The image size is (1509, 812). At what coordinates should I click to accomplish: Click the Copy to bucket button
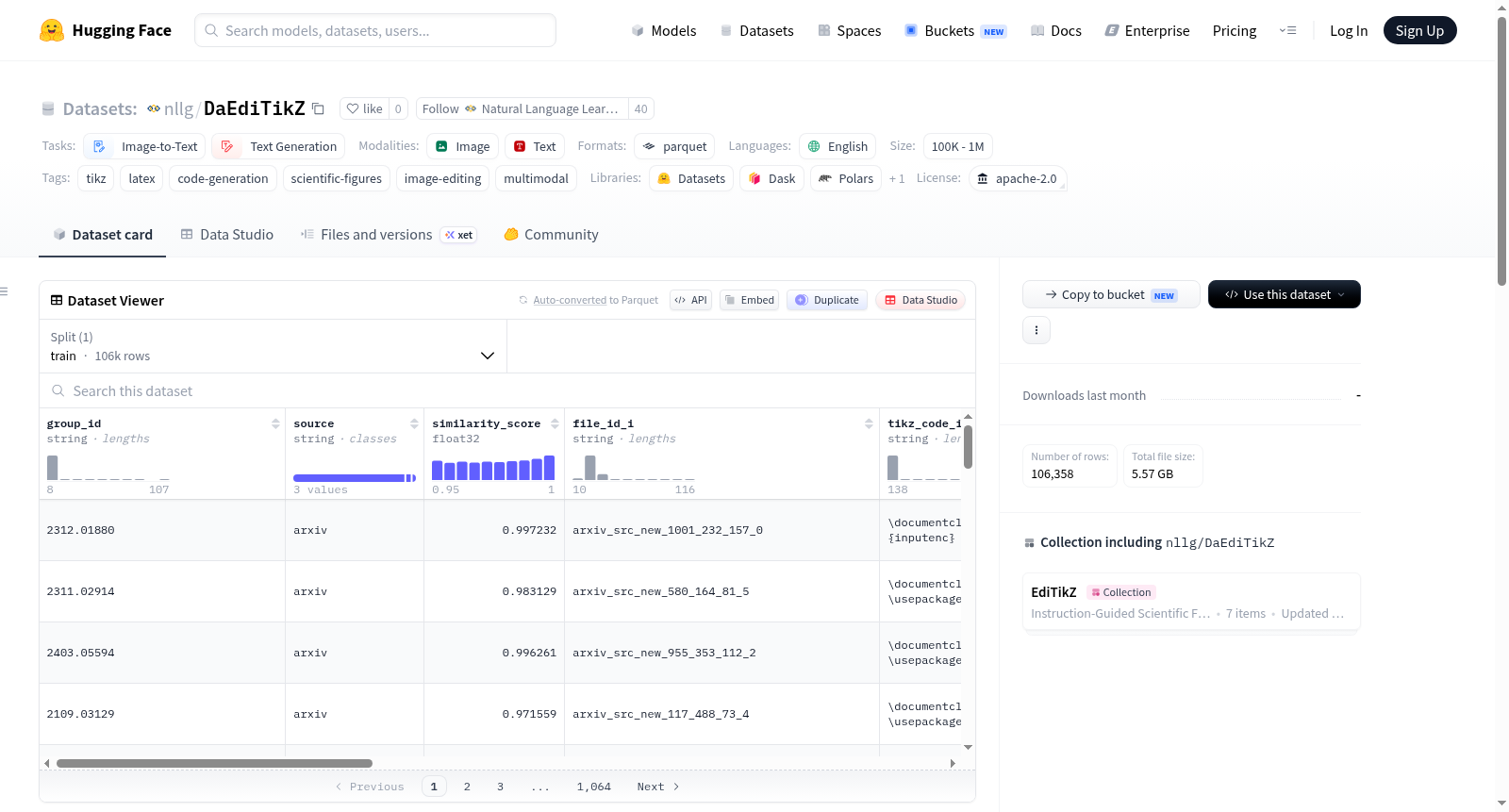(1111, 294)
